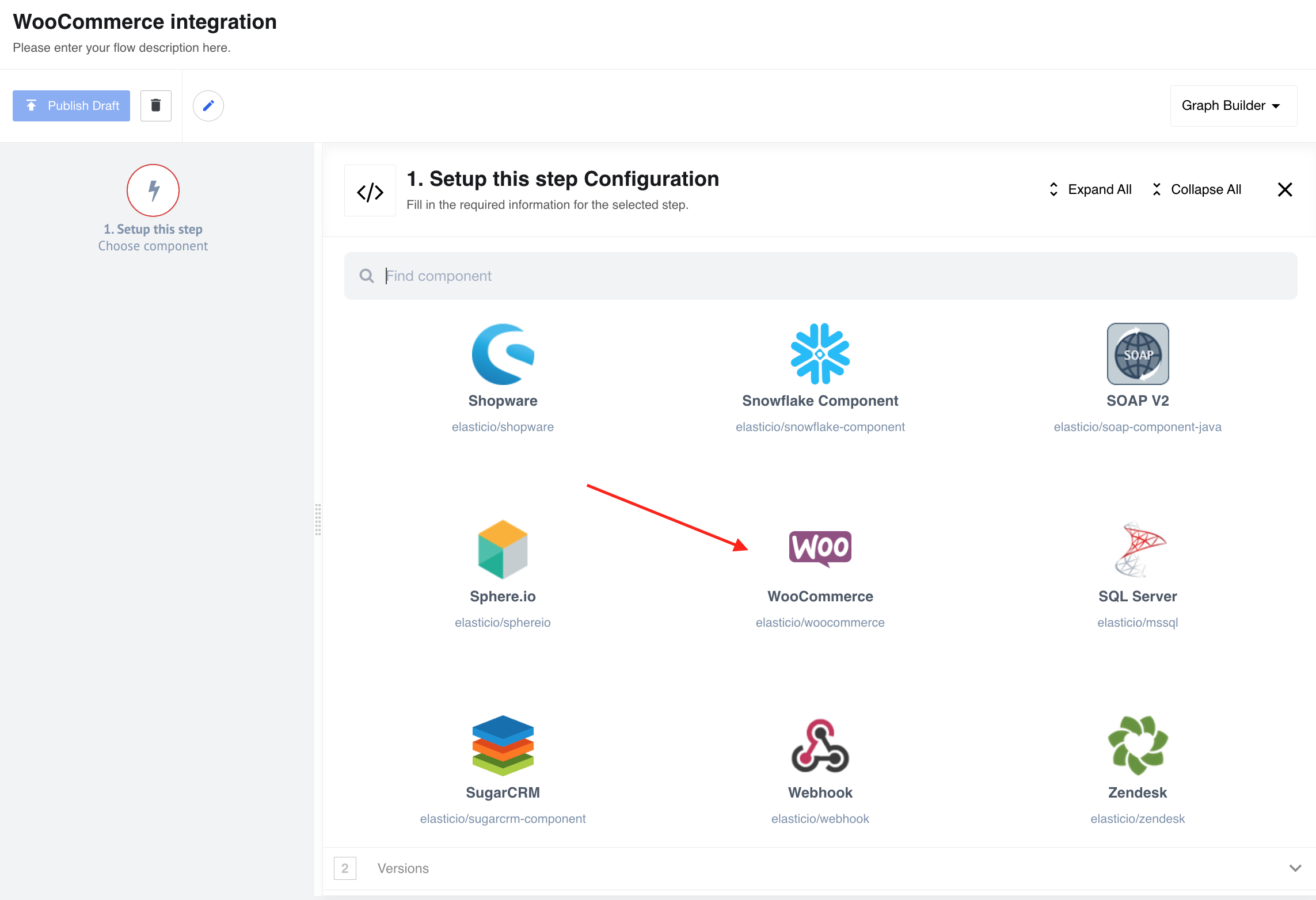Click the elasticio/zendesk text
This screenshot has width=1316, height=900.
coord(1138,819)
